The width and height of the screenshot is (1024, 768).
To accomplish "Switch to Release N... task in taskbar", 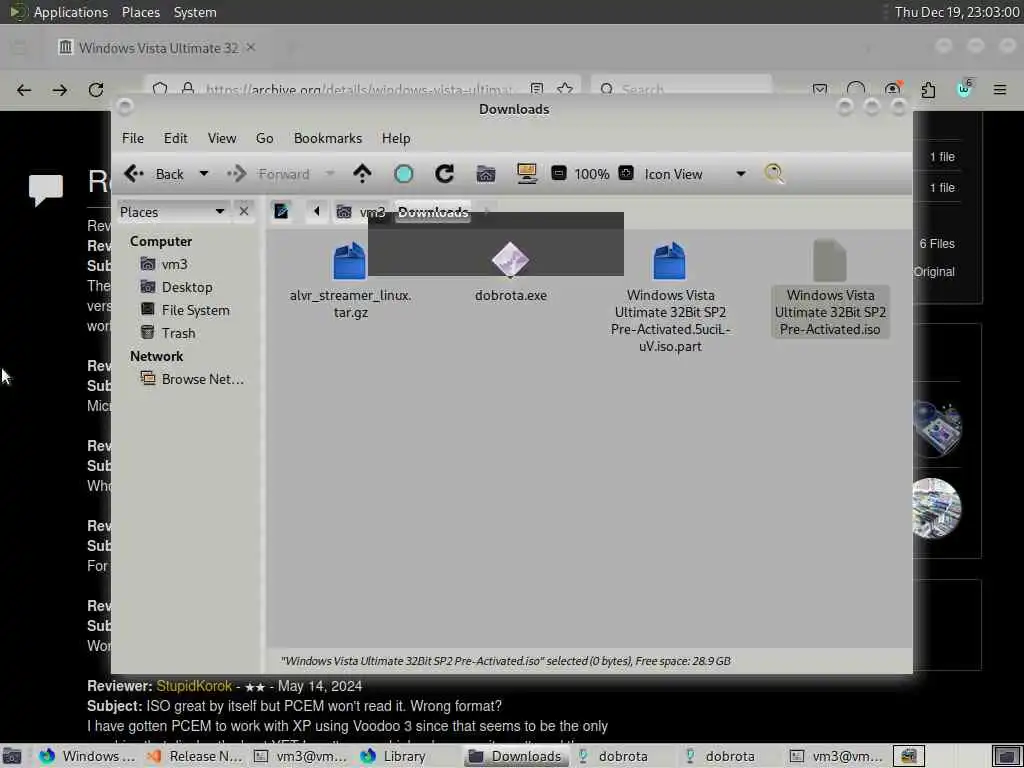I will [x=194, y=756].
